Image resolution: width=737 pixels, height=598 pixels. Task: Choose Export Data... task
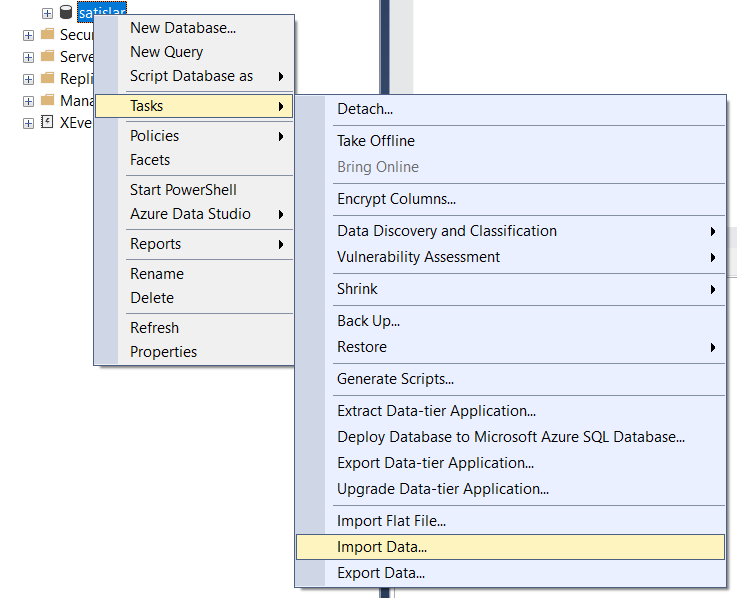pyautogui.click(x=510, y=573)
